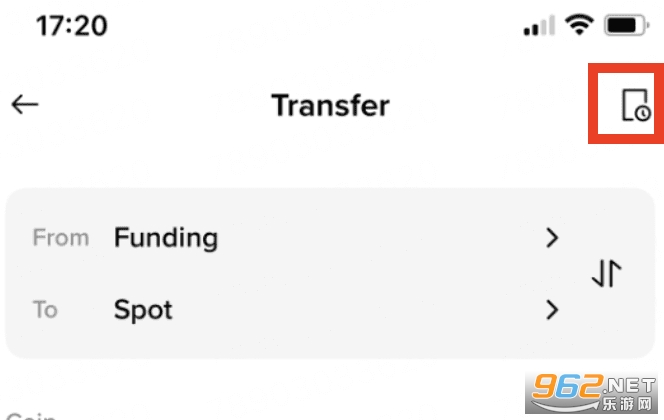
Task: Swap the From and To accounts
Action: 607,273
